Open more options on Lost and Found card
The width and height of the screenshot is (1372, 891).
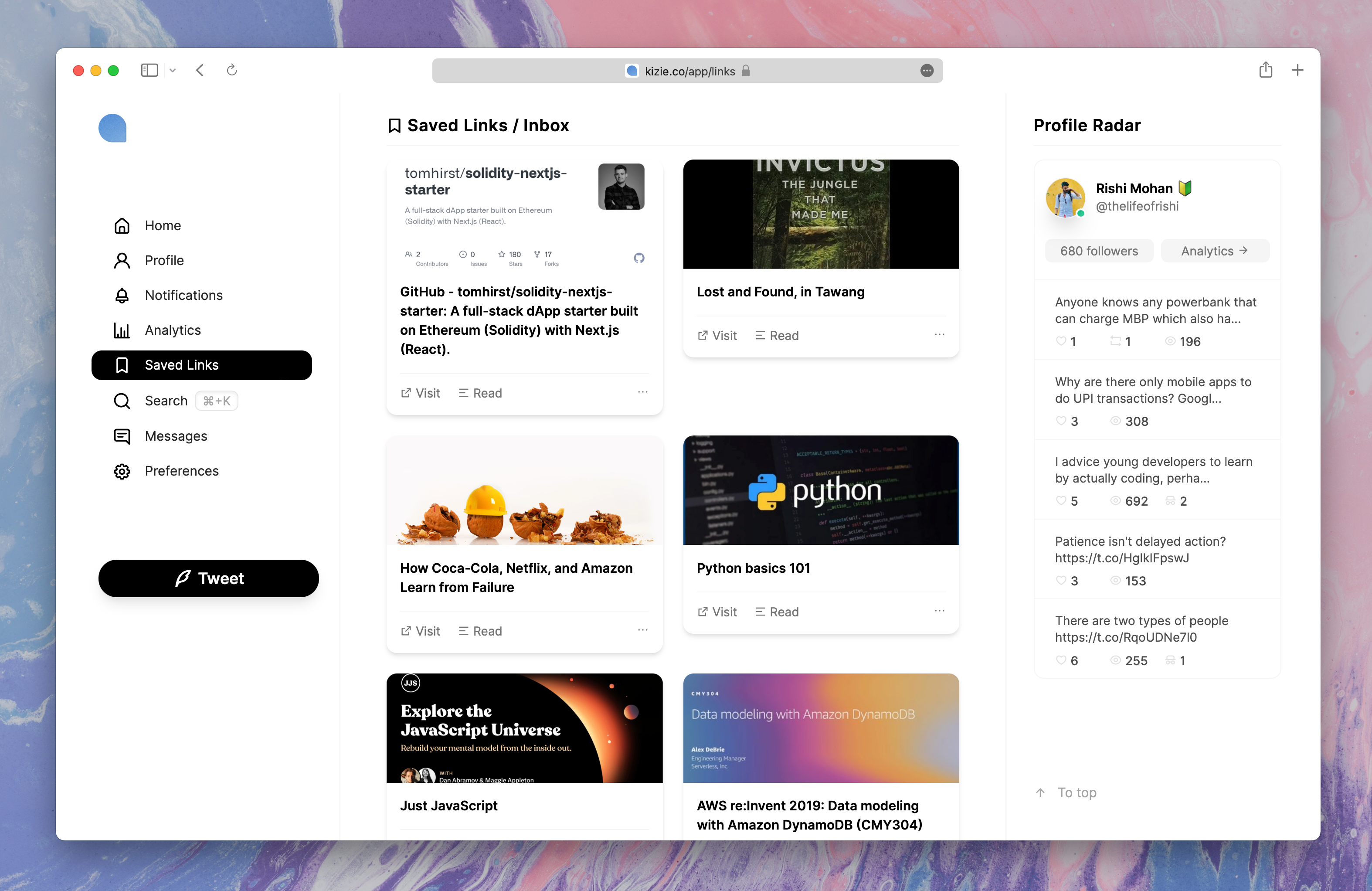click(x=939, y=334)
